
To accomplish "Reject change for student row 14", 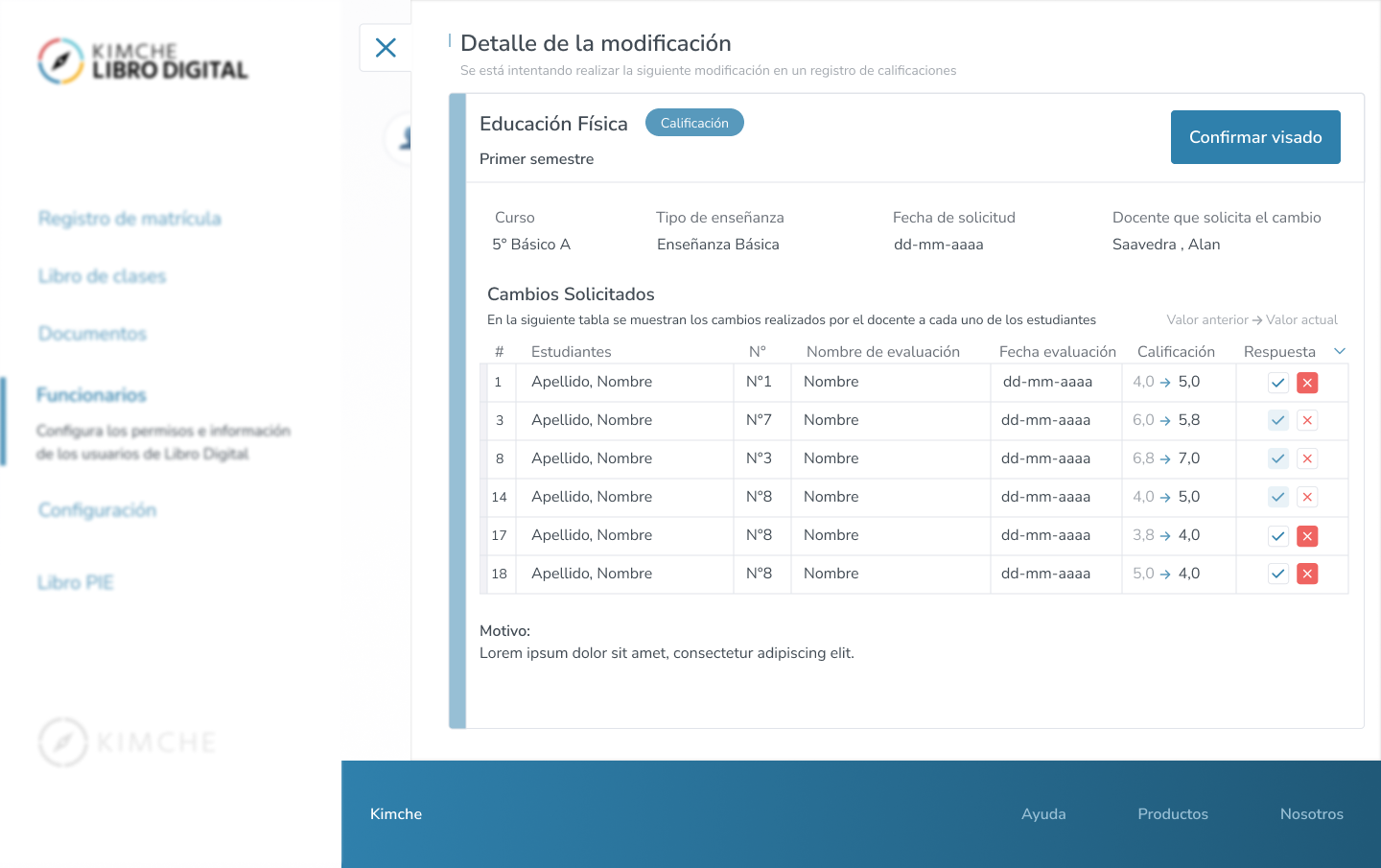I will 1307,497.
